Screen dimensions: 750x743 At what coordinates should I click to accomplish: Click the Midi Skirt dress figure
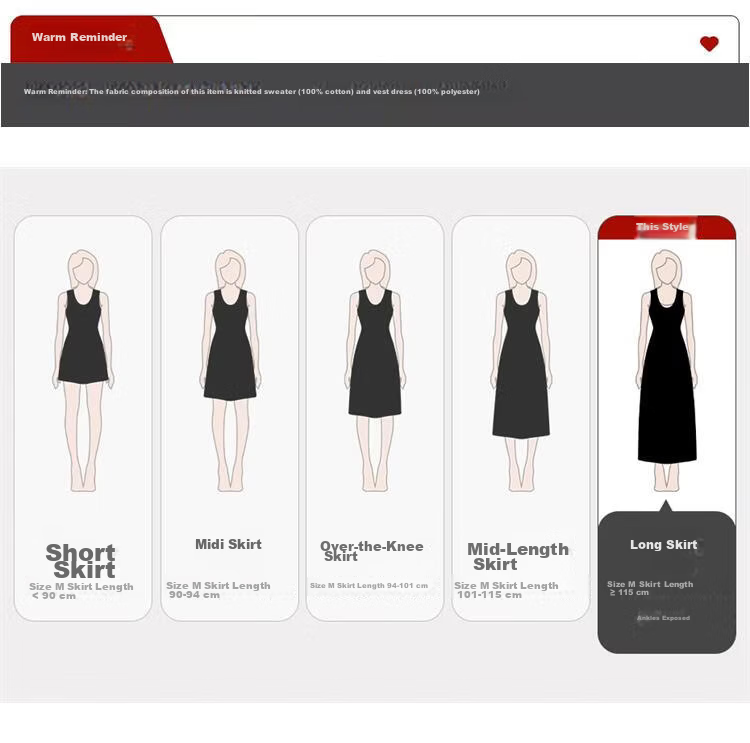tap(230, 371)
